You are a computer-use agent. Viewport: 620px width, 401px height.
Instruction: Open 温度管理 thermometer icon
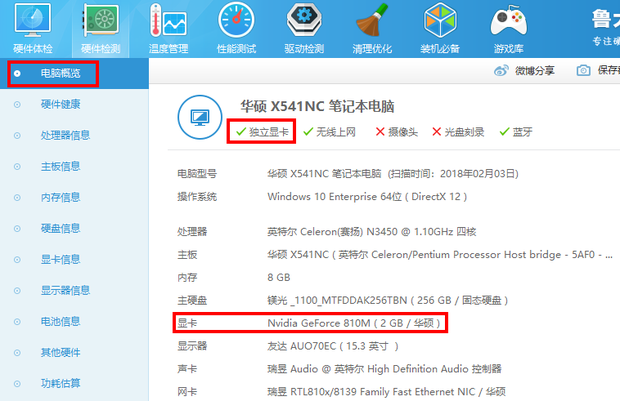coord(168,20)
